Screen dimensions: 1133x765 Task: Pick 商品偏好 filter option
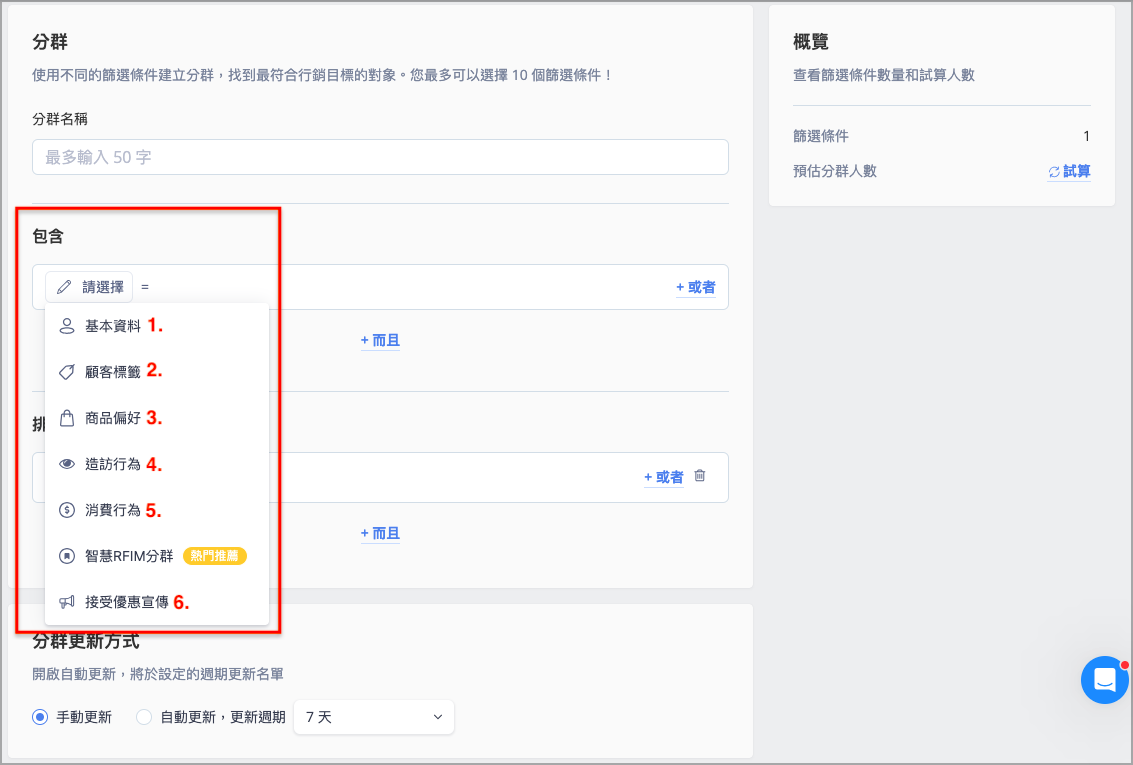pyautogui.click(x=157, y=418)
